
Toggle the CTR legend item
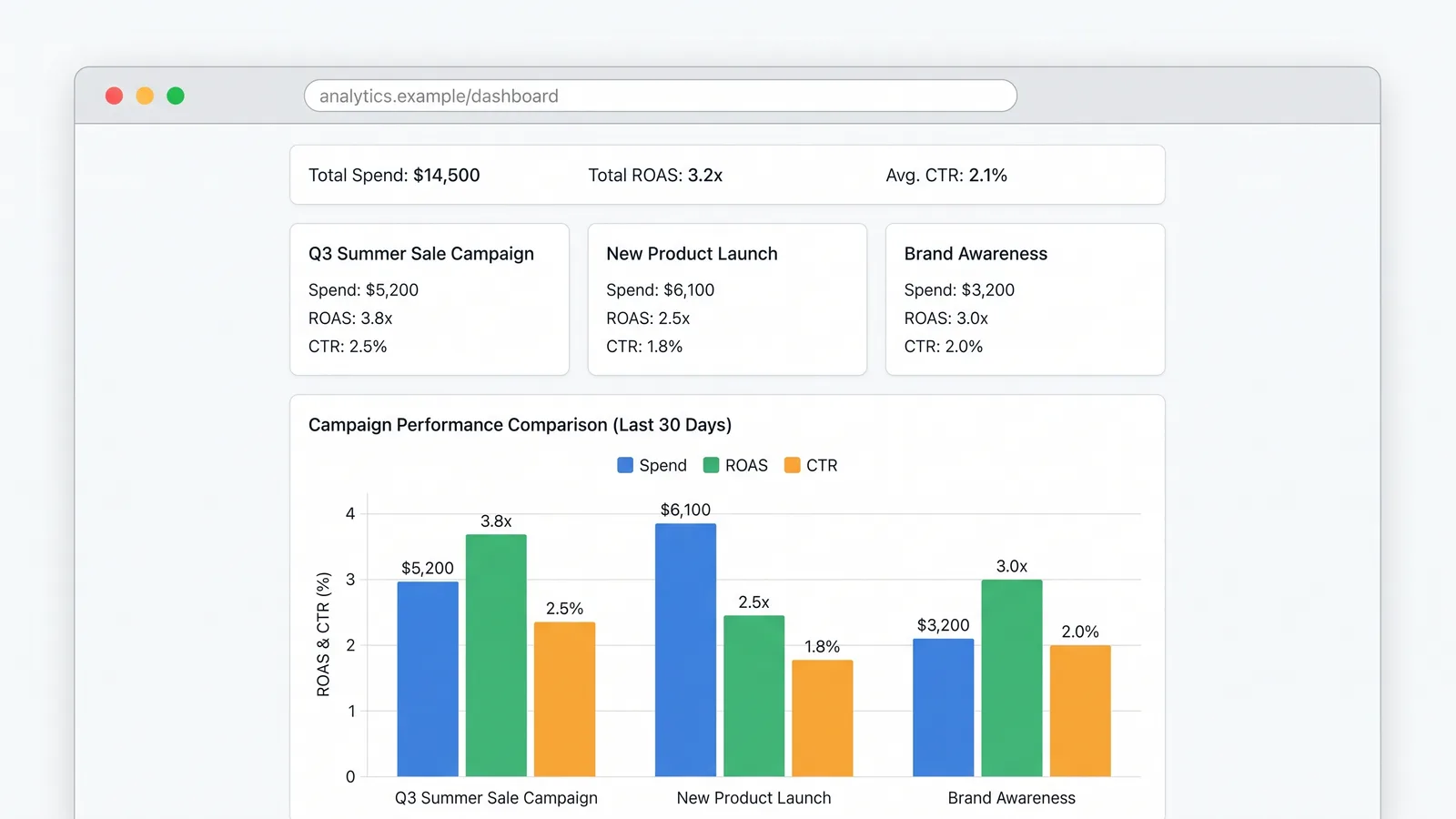pos(811,465)
